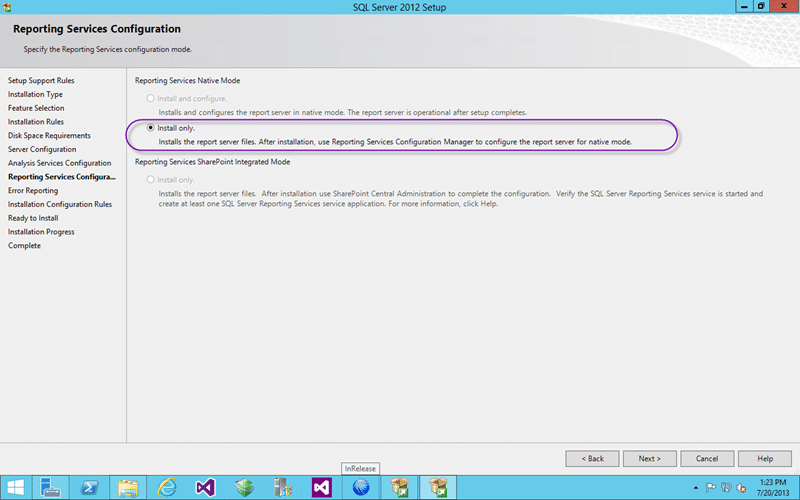Click the 'Feature Selection' step
The height and width of the screenshot is (500, 800).
coord(36,108)
